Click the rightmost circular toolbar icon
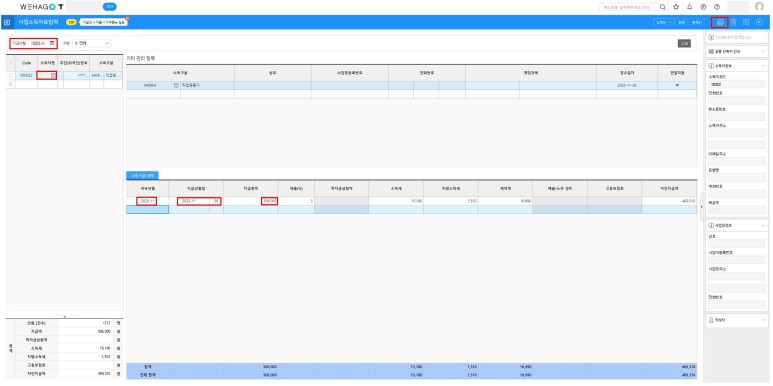 [x=759, y=22]
